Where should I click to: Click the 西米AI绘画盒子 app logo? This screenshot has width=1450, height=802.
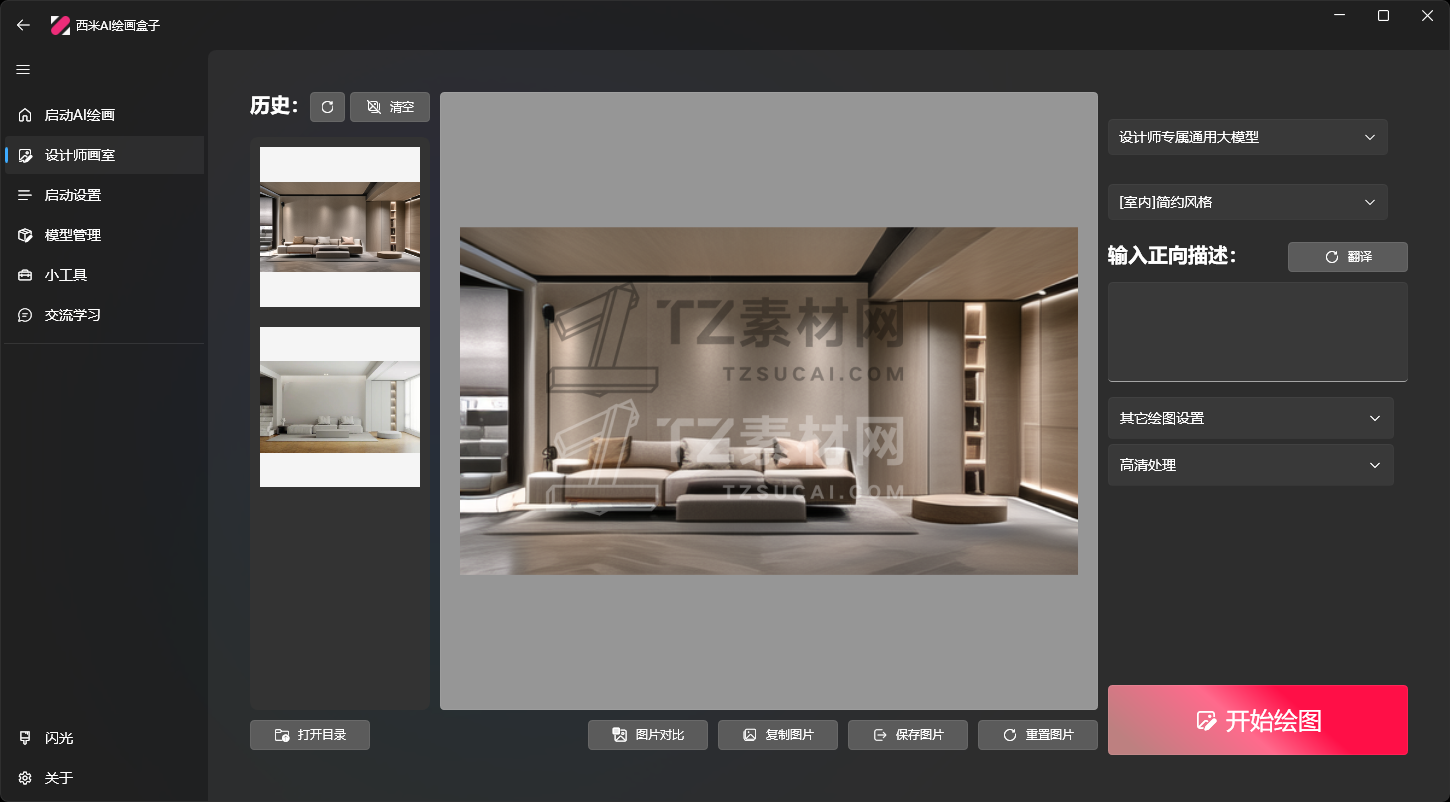[60, 25]
